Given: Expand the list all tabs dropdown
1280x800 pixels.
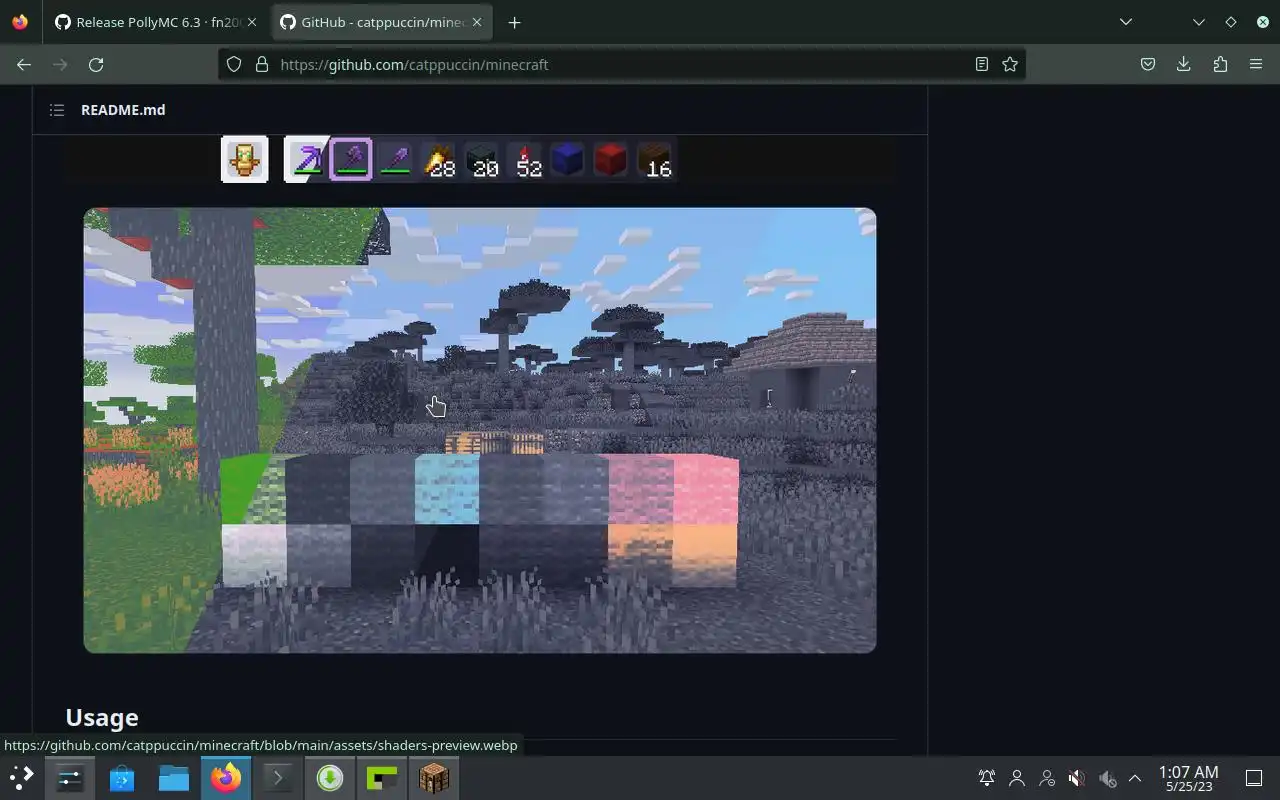Looking at the screenshot, I should [x=1126, y=22].
